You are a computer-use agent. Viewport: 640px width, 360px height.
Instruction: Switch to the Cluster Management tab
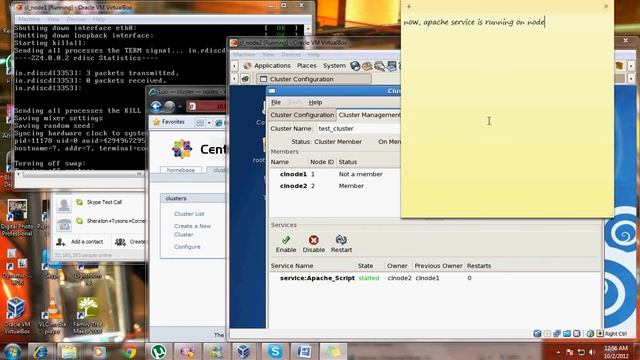coord(369,115)
